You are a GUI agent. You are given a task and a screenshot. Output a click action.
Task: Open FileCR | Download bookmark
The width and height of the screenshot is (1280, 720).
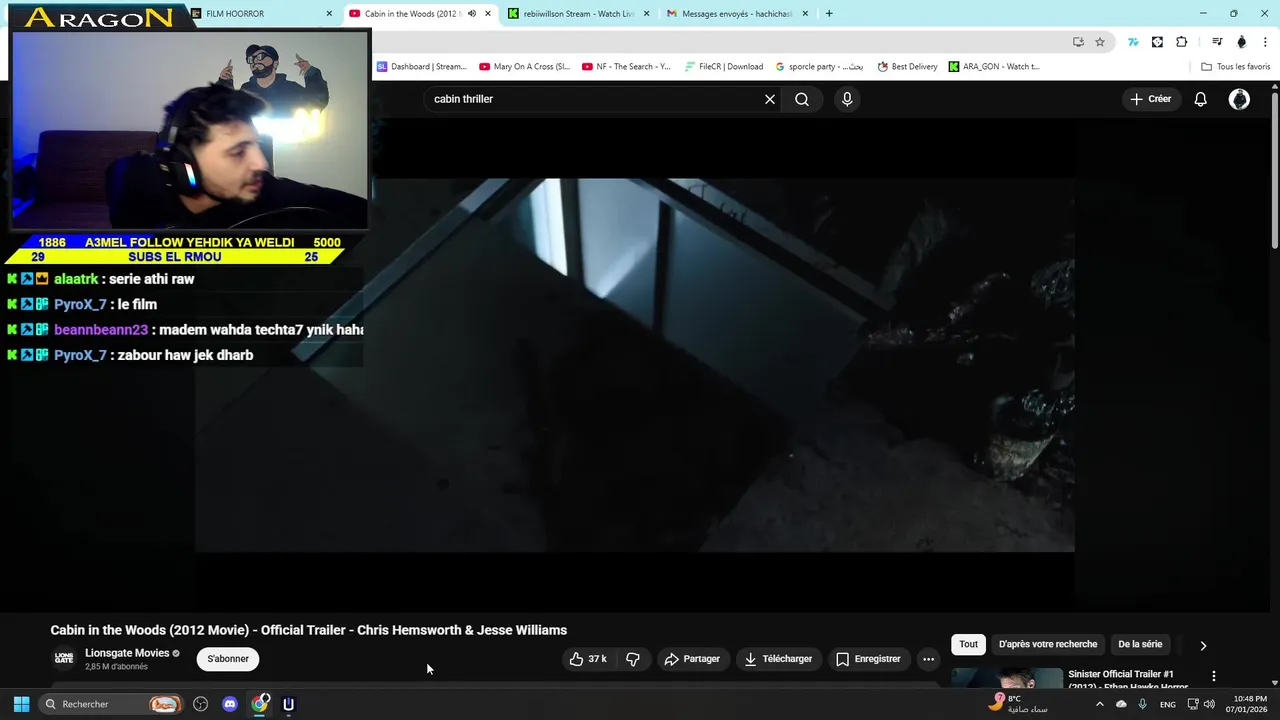pyautogui.click(x=724, y=67)
